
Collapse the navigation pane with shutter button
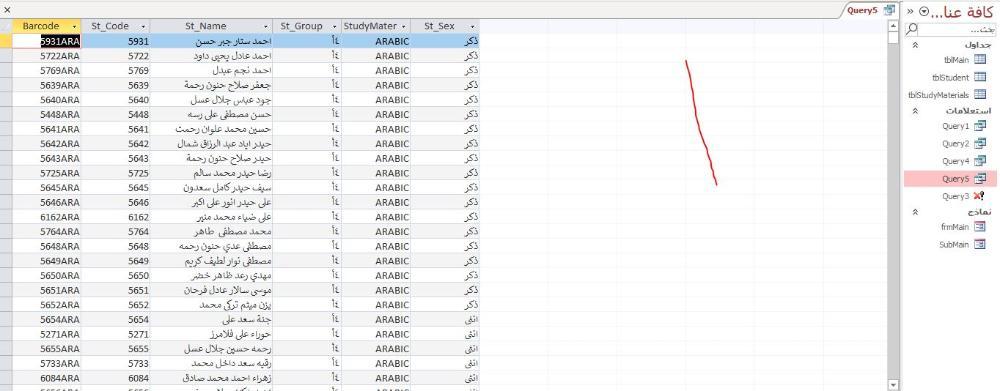[909, 11]
